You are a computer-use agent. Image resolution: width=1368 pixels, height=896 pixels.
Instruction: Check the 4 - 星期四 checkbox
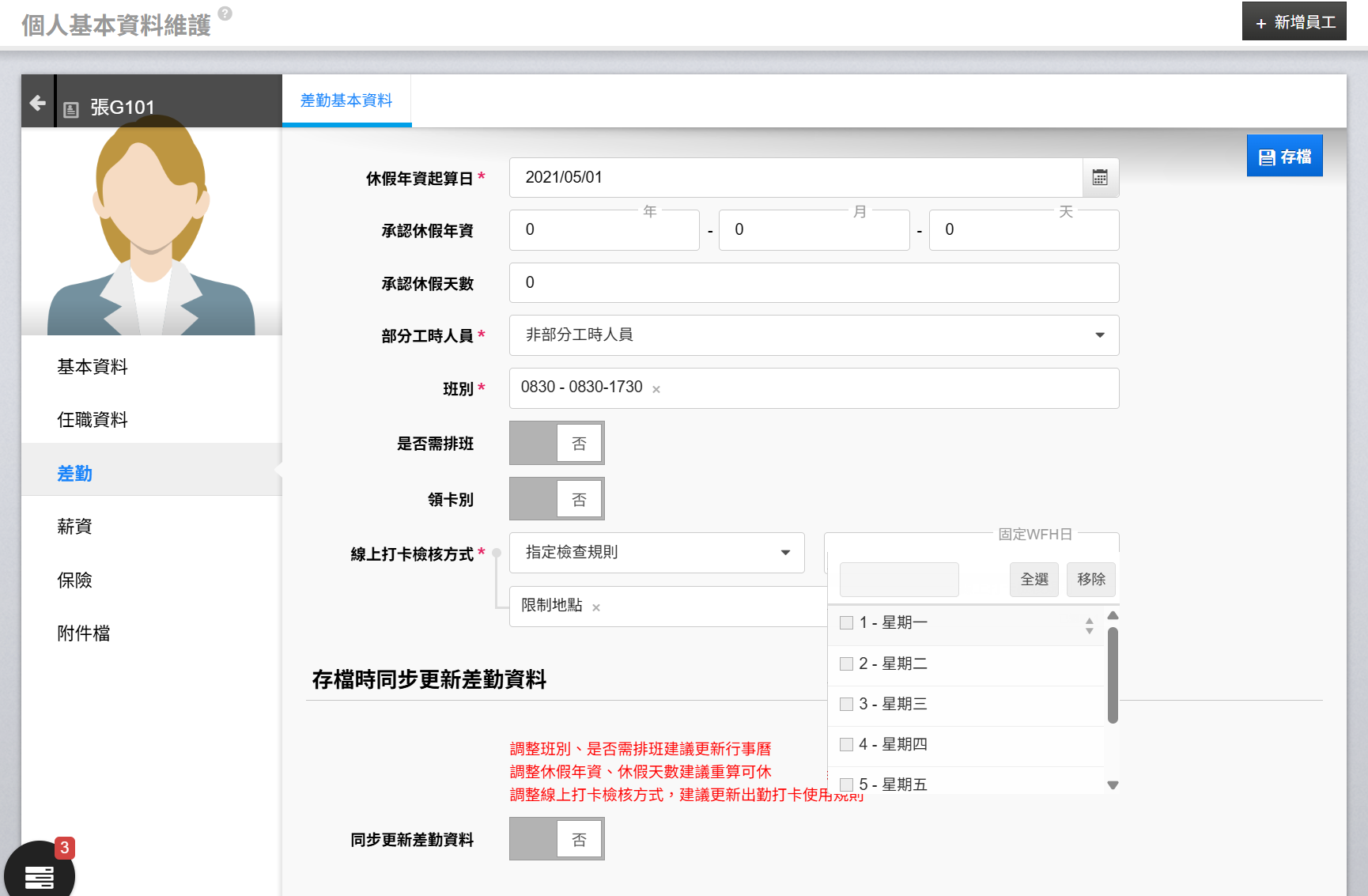coord(846,744)
